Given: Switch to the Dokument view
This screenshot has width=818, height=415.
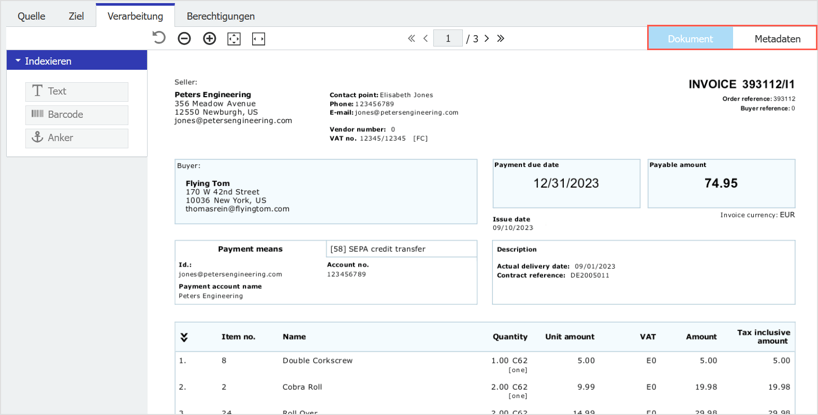Looking at the screenshot, I should pyautogui.click(x=690, y=39).
